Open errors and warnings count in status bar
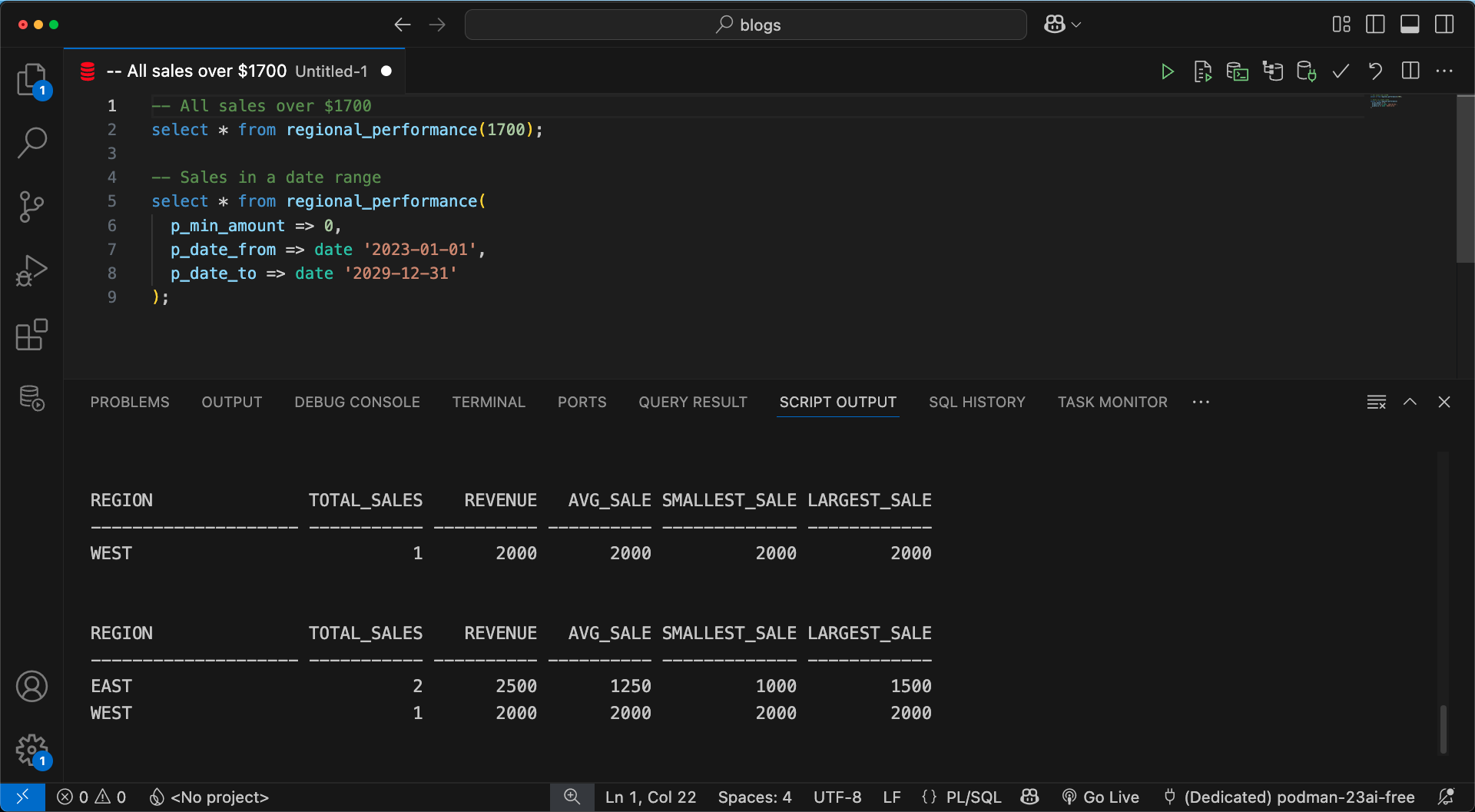The image size is (1475, 812). click(91, 797)
